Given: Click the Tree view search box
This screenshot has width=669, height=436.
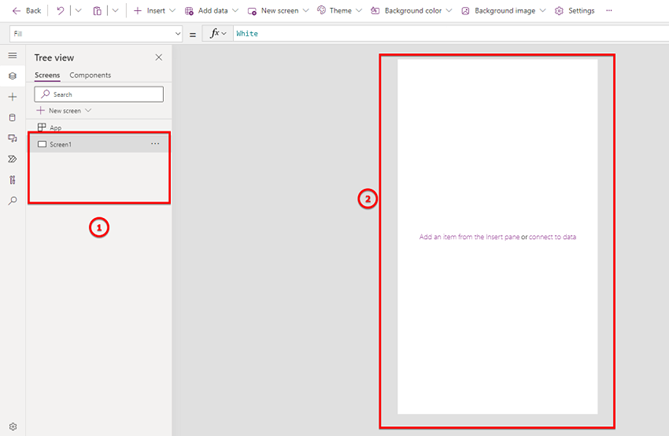Looking at the screenshot, I should (99, 94).
